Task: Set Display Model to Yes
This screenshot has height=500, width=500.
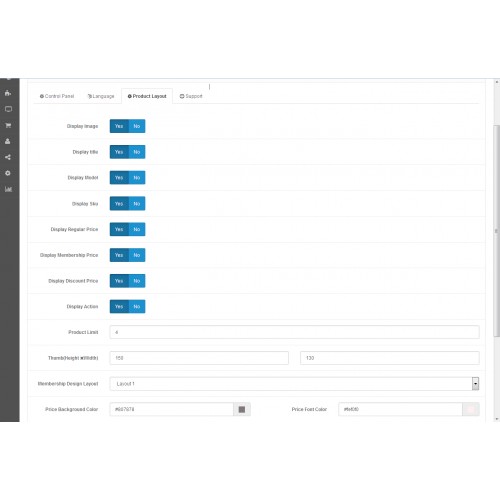Action: pyautogui.click(x=119, y=178)
